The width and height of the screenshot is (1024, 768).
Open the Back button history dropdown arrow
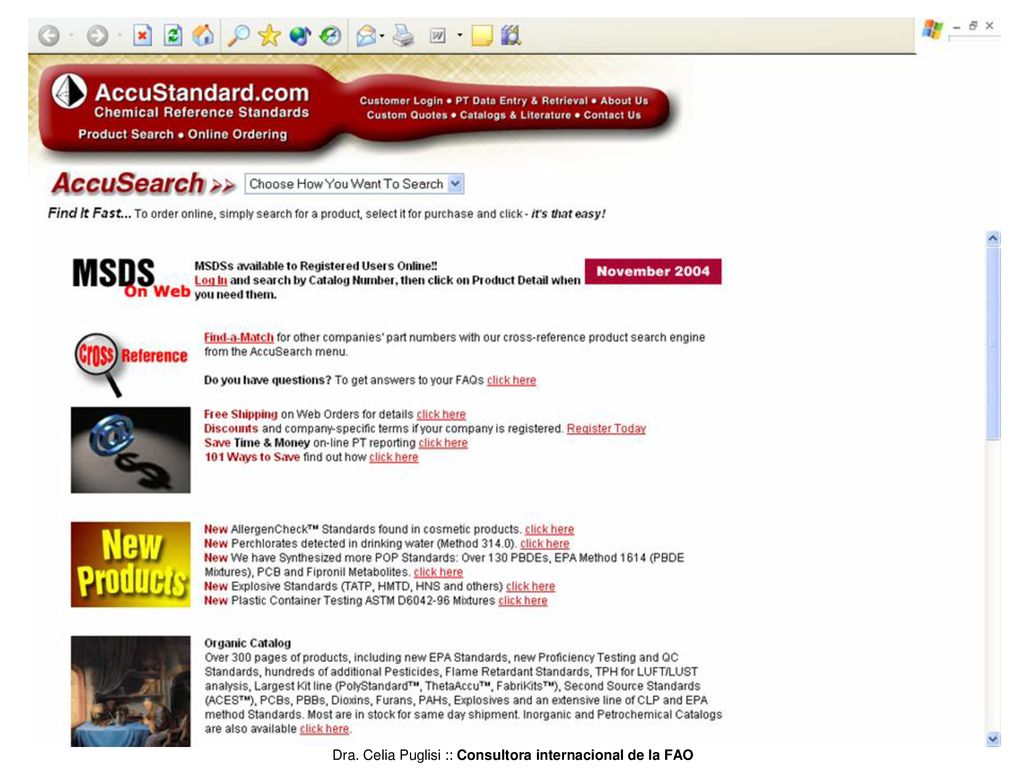point(71,35)
